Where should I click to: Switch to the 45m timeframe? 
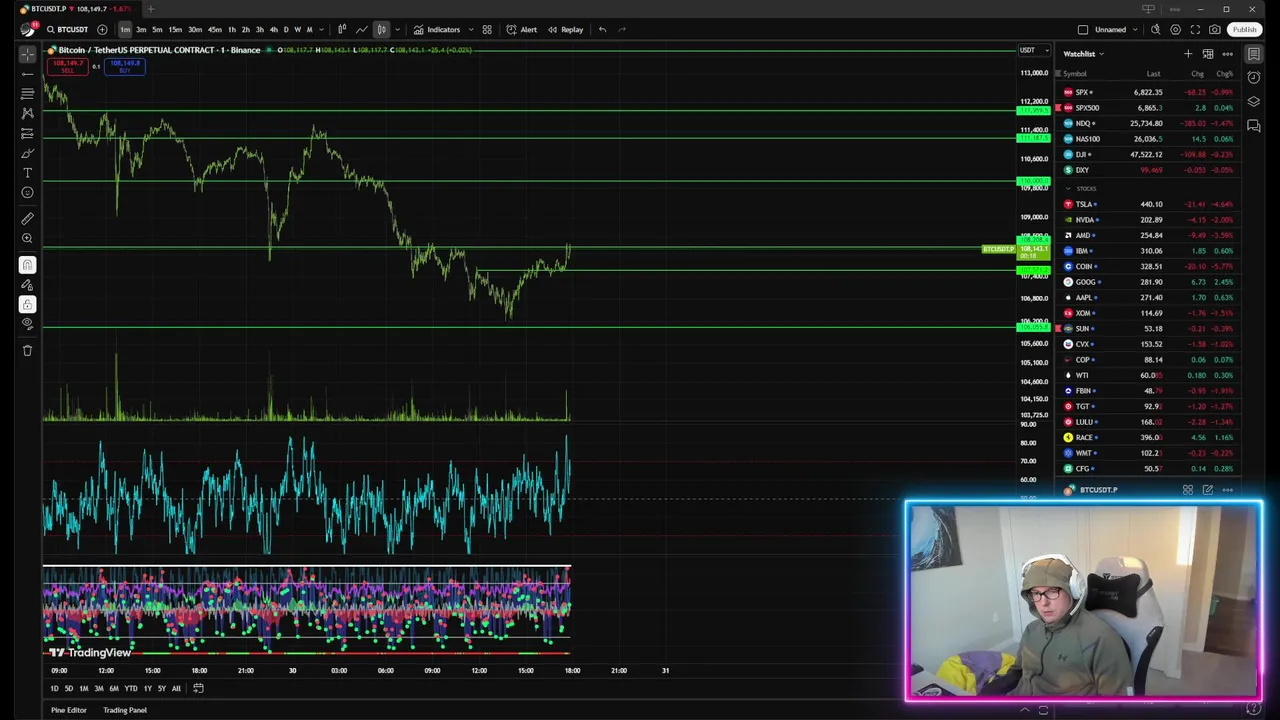(215, 30)
